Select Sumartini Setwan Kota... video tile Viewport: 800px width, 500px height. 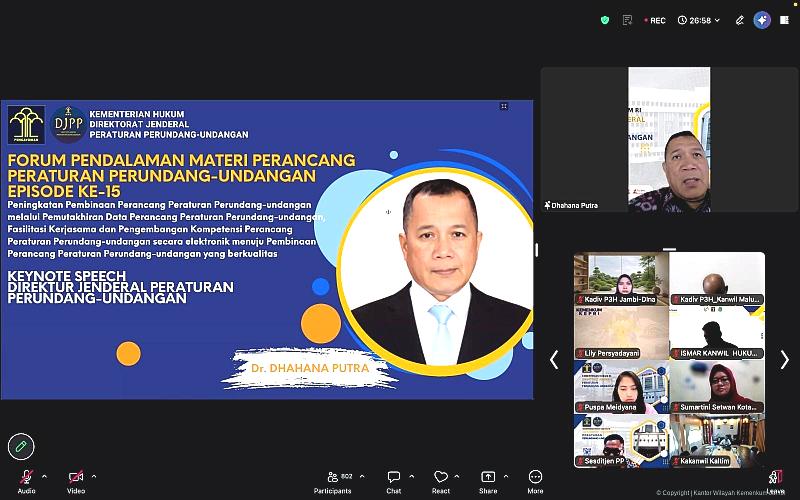(717, 387)
